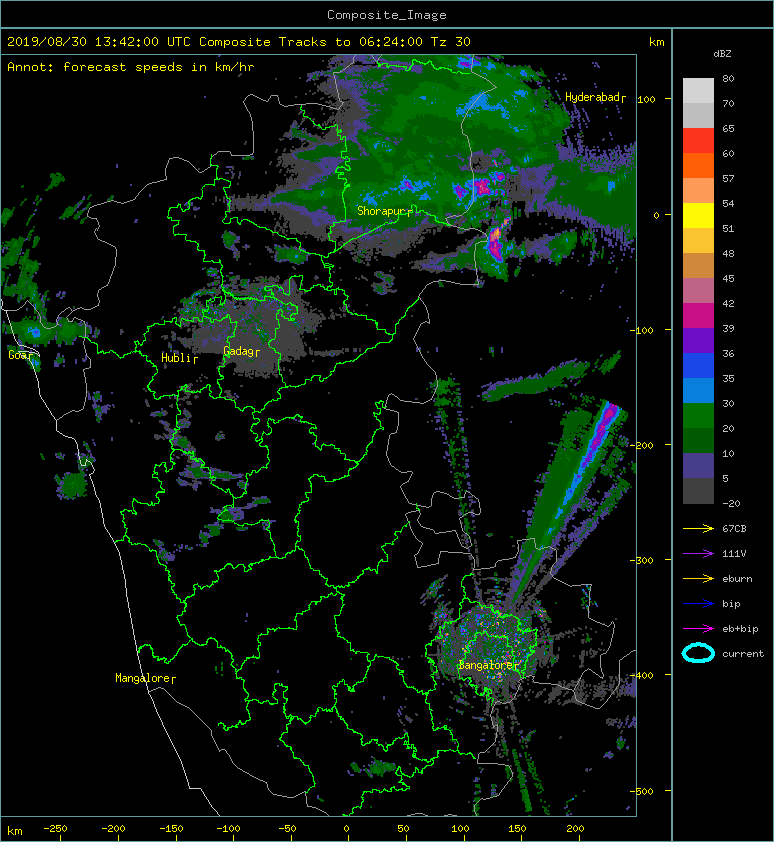
Task: Click the 2019/08/30 13:42:00 UTC timestamp
Action: (99, 42)
